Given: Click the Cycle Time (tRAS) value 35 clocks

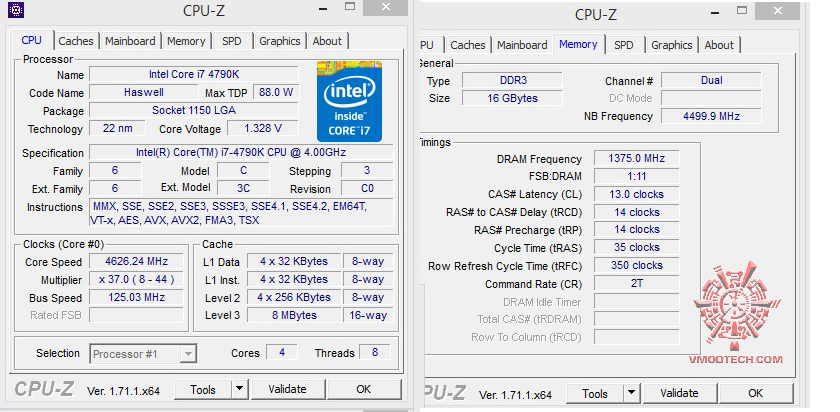Looking at the screenshot, I should pyautogui.click(x=636, y=248).
